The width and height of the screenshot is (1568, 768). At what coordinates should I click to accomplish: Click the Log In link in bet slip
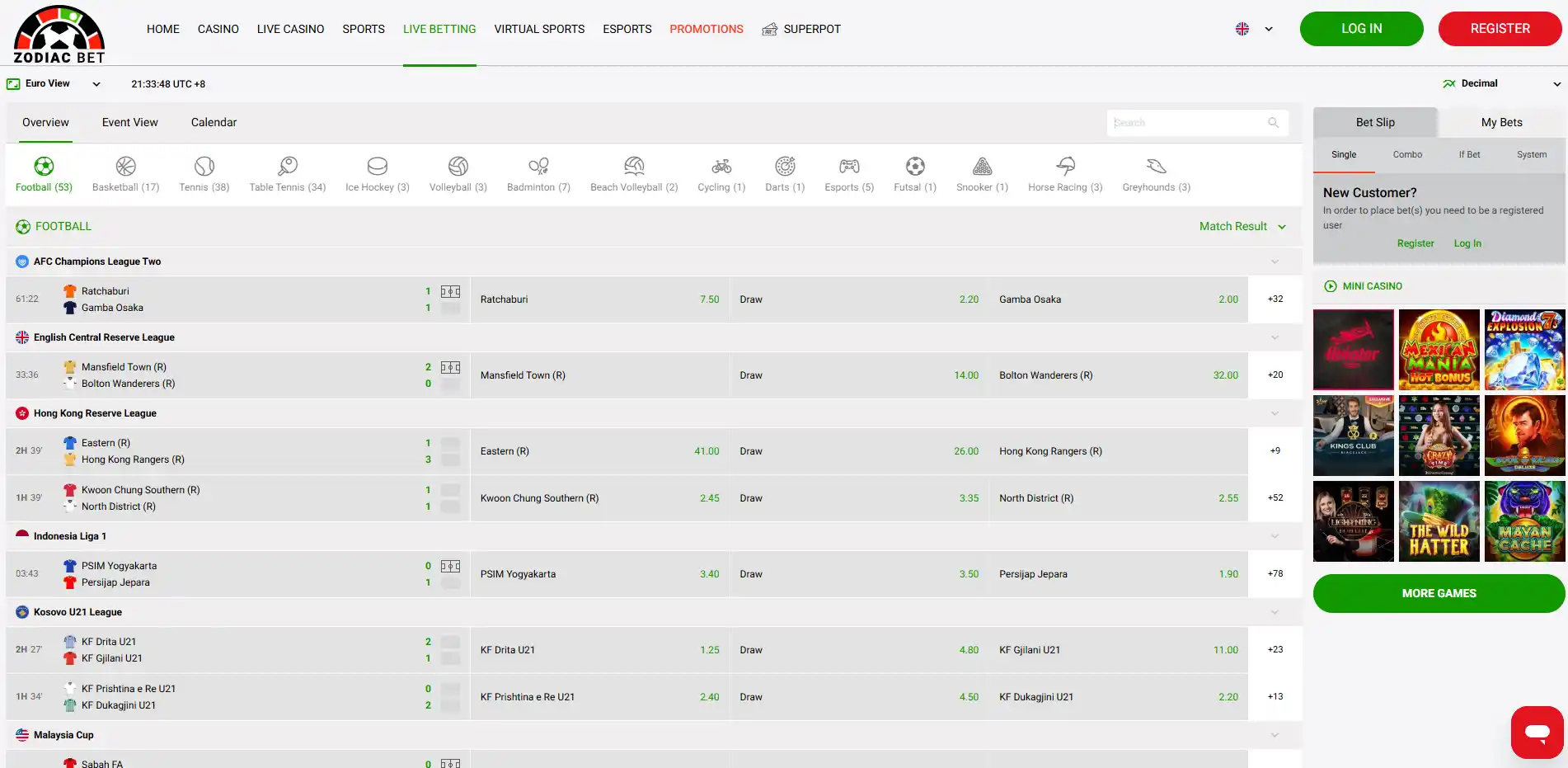point(1467,244)
